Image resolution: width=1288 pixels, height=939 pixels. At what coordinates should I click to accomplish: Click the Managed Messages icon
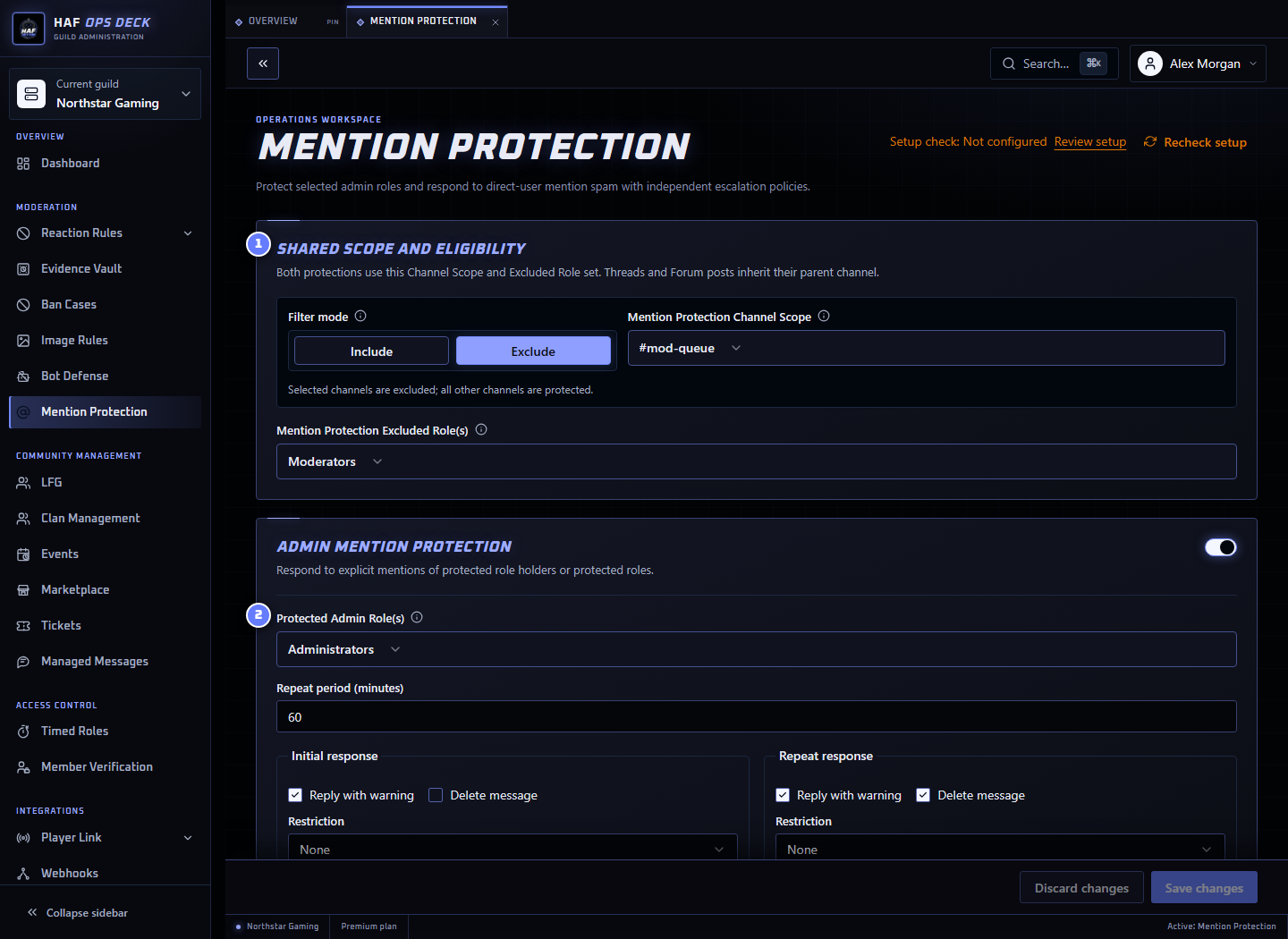[x=23, y=662]
